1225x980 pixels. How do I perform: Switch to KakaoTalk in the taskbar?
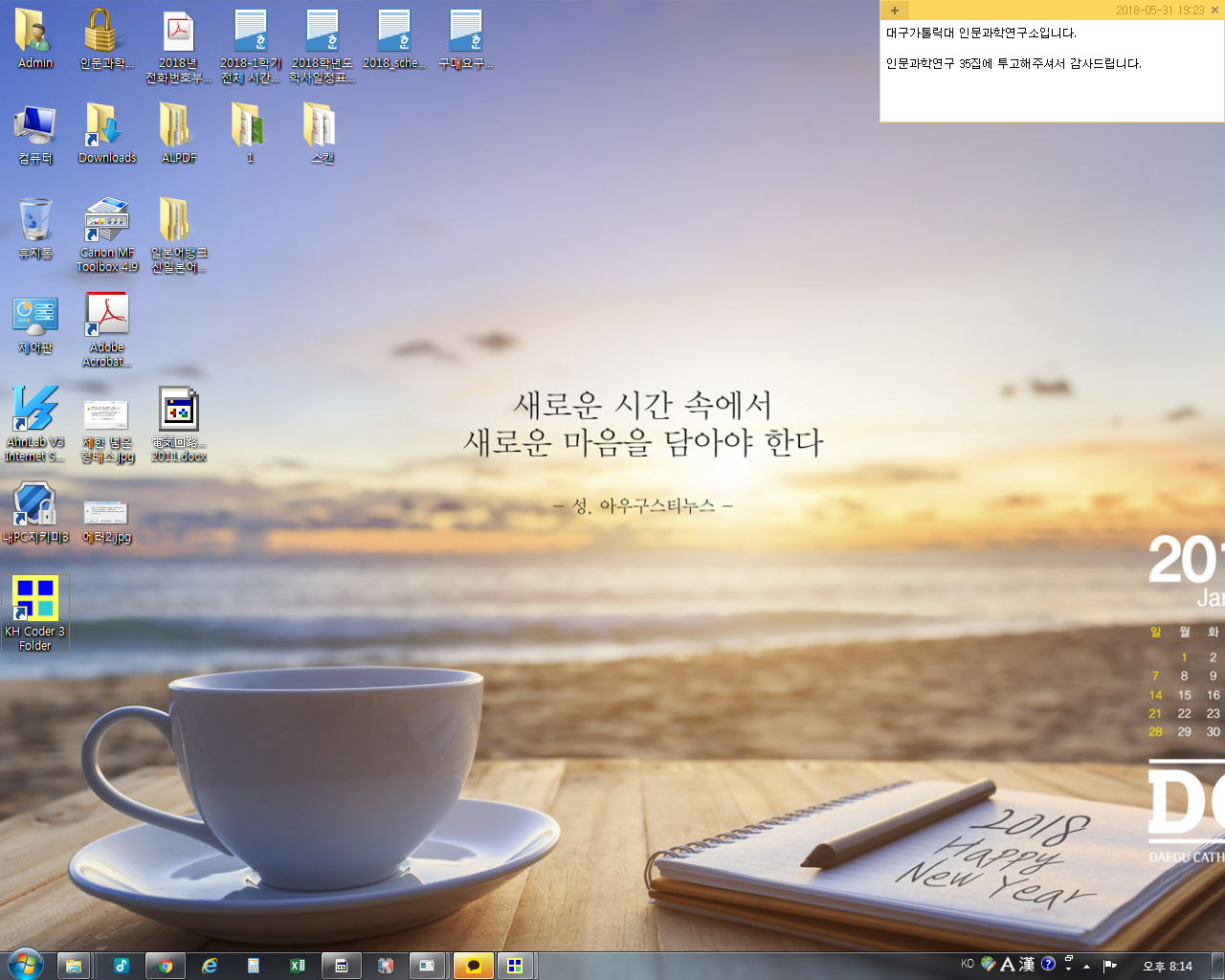pyautogui.click(x=473, y=966)
